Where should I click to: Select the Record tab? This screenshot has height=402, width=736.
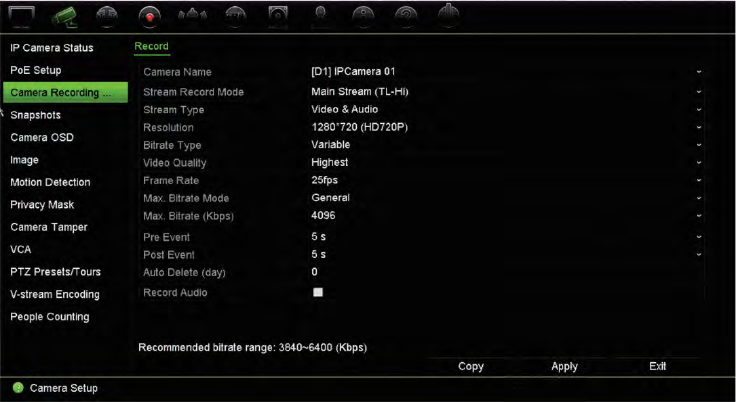tap(151, 46)
